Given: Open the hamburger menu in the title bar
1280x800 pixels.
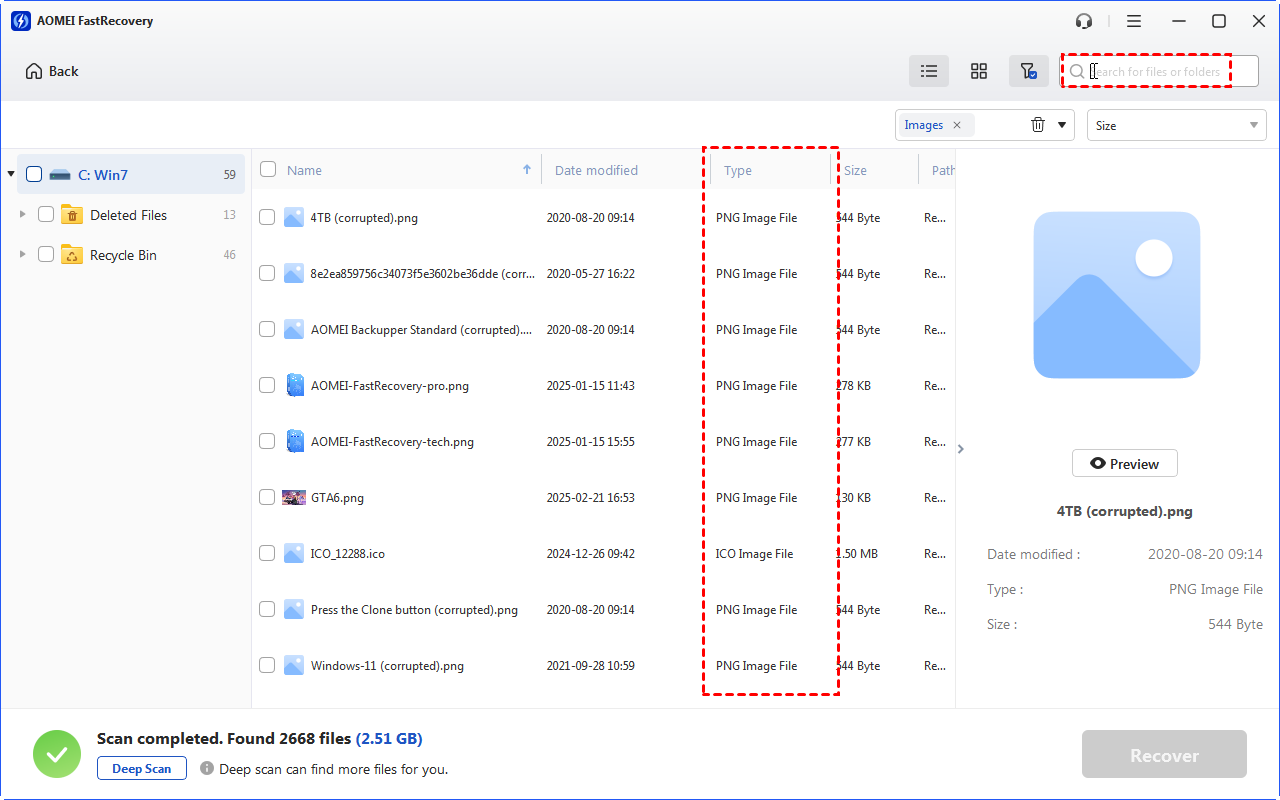Looking at the screenshot, I should 1134,21.
